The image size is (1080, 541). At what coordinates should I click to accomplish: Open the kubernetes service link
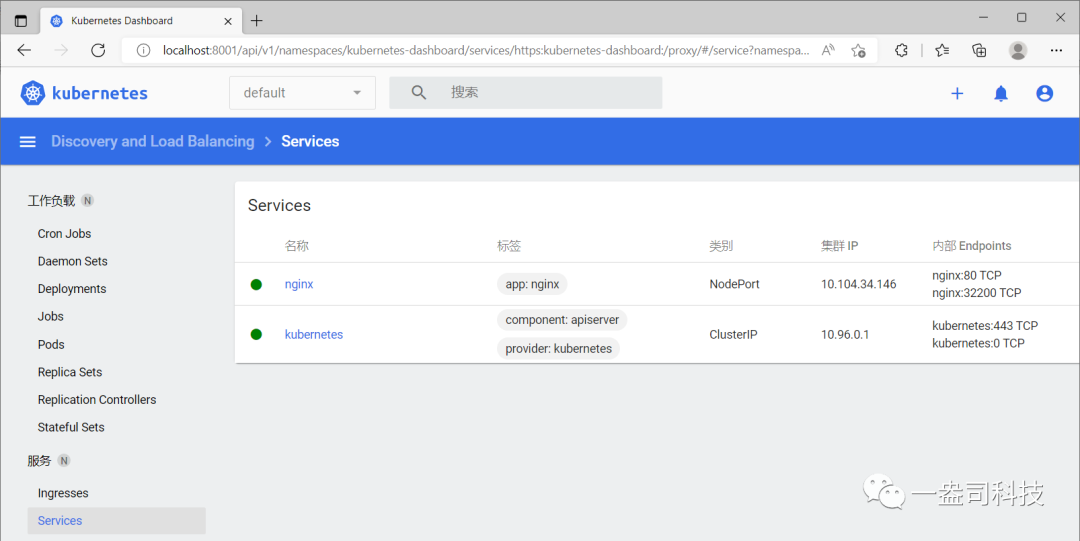pyautogui.click(x=314, y=334)
